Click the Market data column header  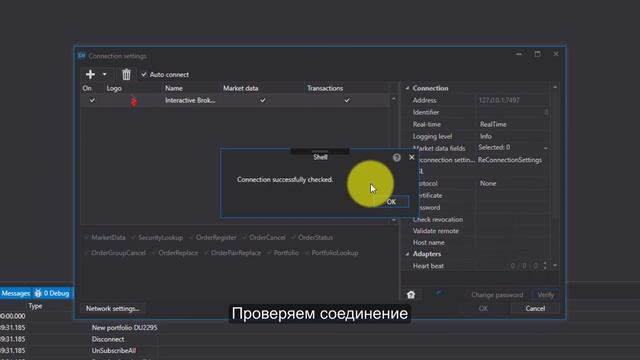[240, 88]
